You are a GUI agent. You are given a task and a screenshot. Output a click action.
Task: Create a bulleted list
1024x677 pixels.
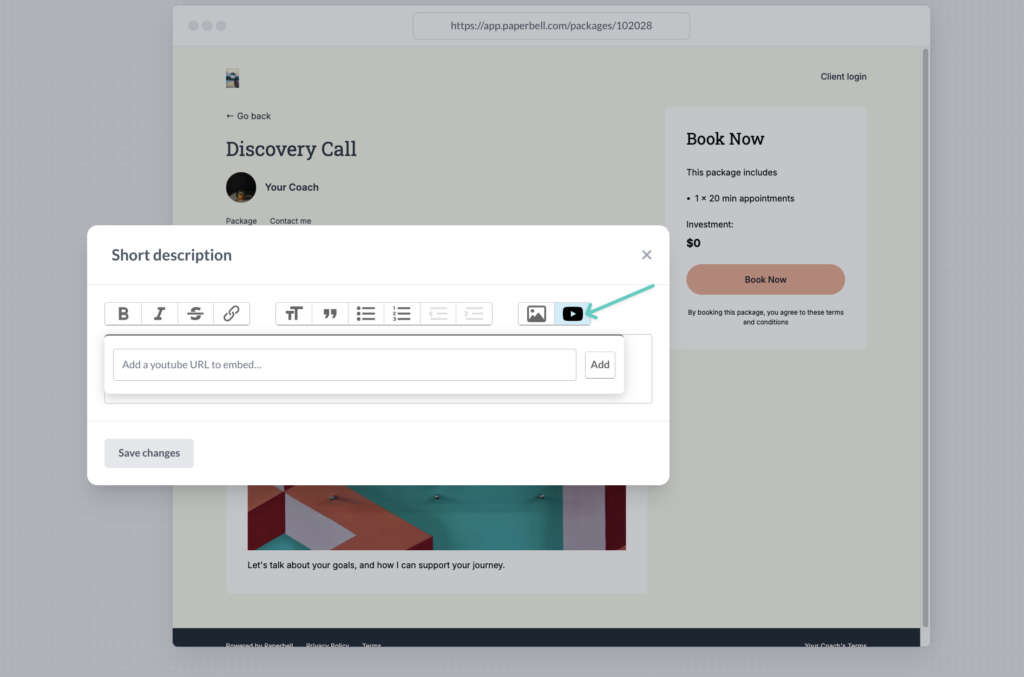pos(366,314)
